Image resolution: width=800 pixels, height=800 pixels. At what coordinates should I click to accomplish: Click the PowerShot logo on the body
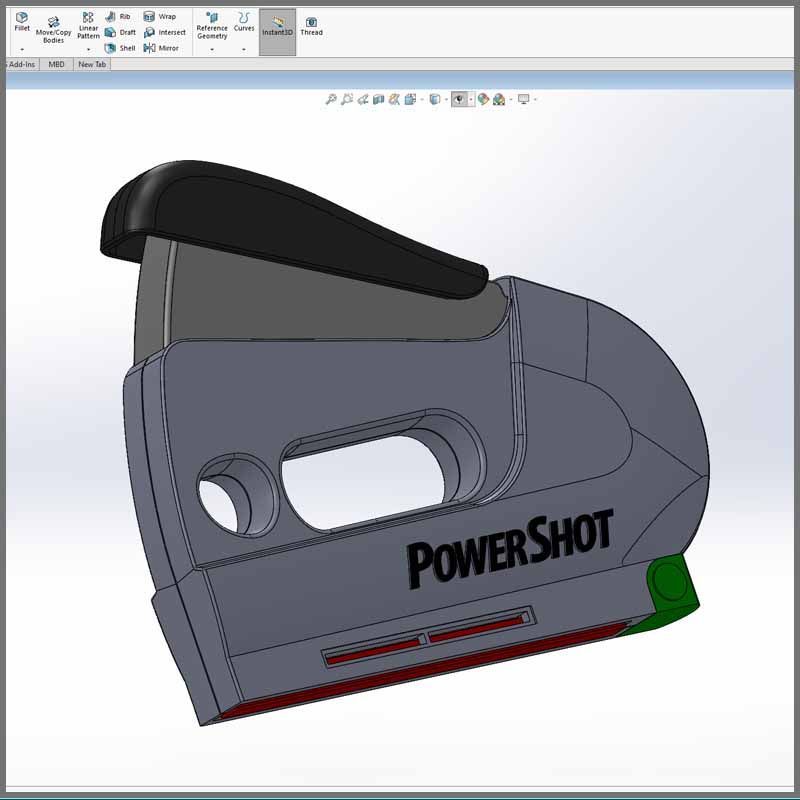509,551
